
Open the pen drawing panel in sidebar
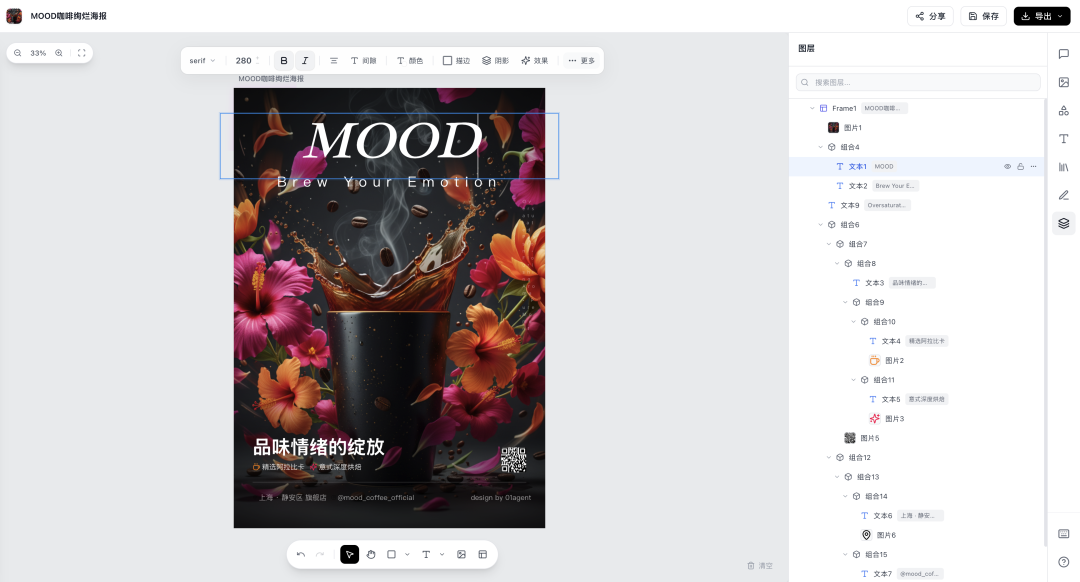[x=1063, y=195]
